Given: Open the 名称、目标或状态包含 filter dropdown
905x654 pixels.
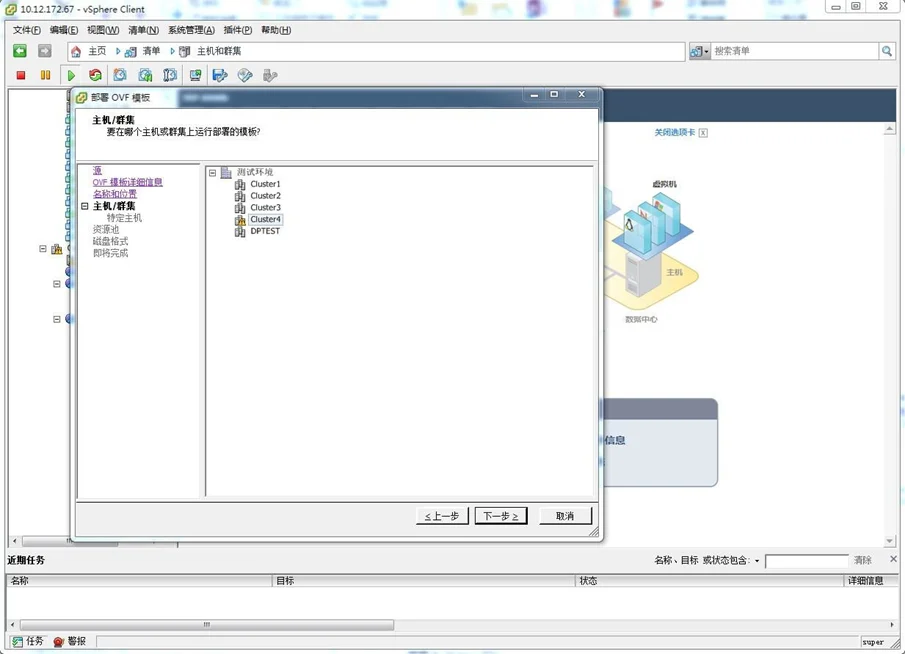Looking at the screenshot, I should pyautogui.click(x=757, y=560).
